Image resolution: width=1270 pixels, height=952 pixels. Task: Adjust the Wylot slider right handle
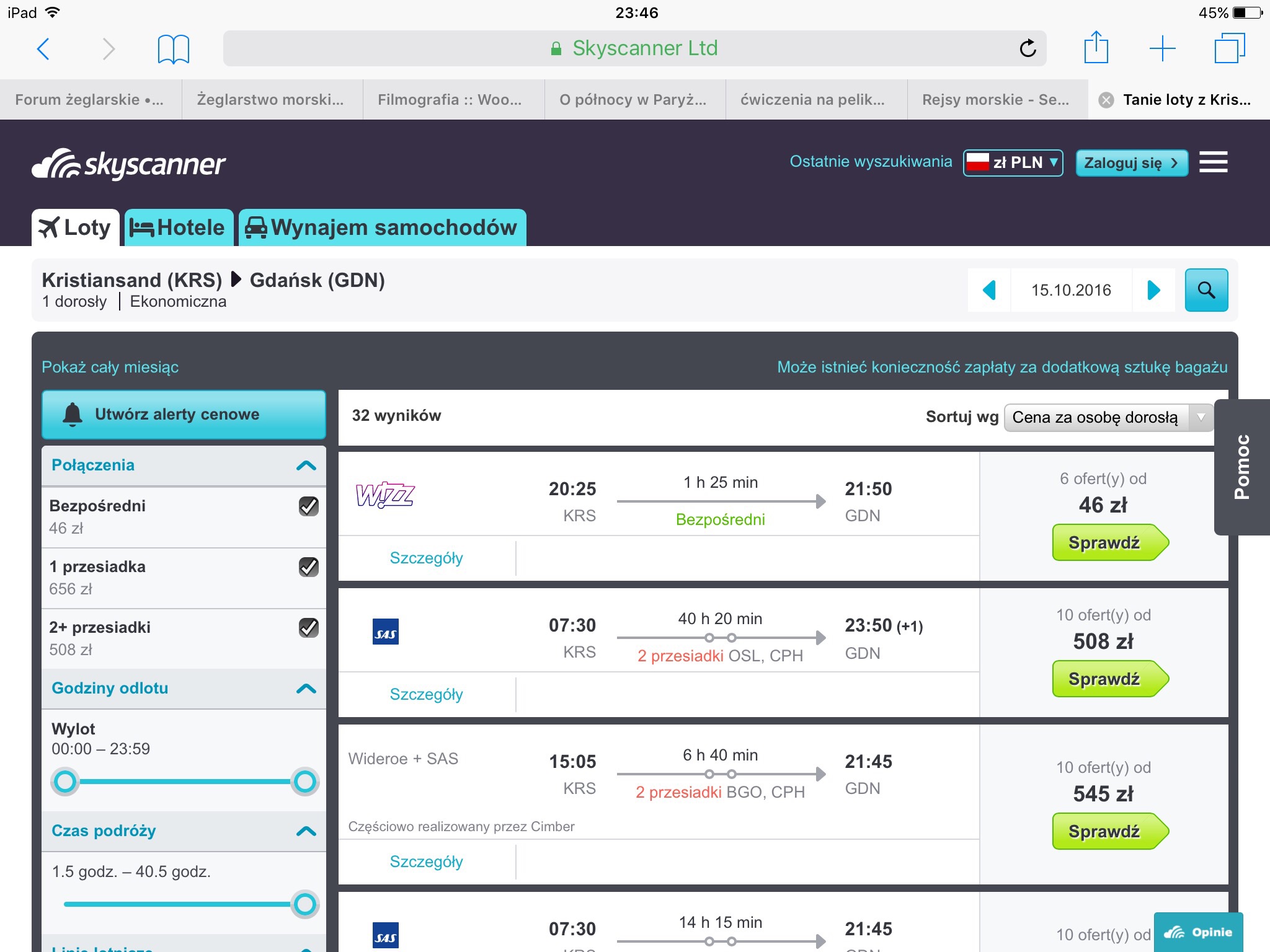pos(304,782)
